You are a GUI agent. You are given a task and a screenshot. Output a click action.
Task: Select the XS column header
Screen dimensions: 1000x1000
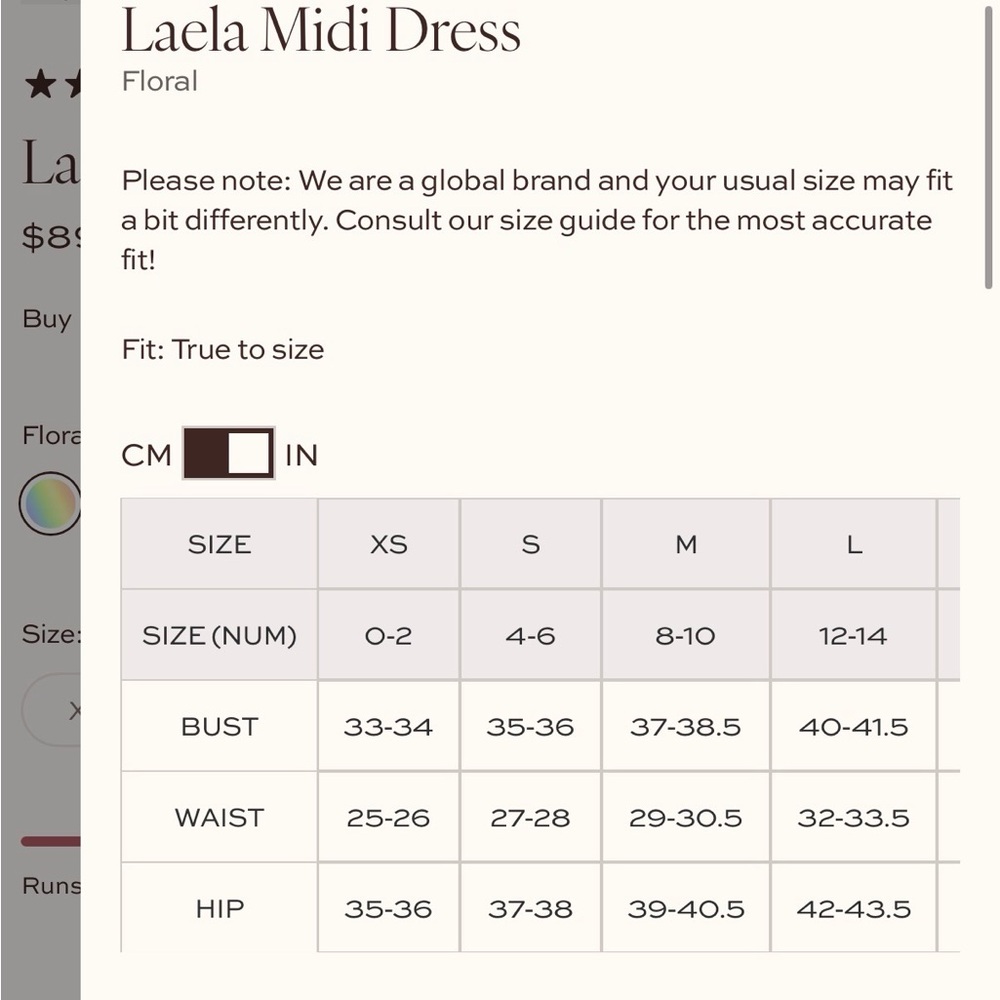[x=389, y=544]
